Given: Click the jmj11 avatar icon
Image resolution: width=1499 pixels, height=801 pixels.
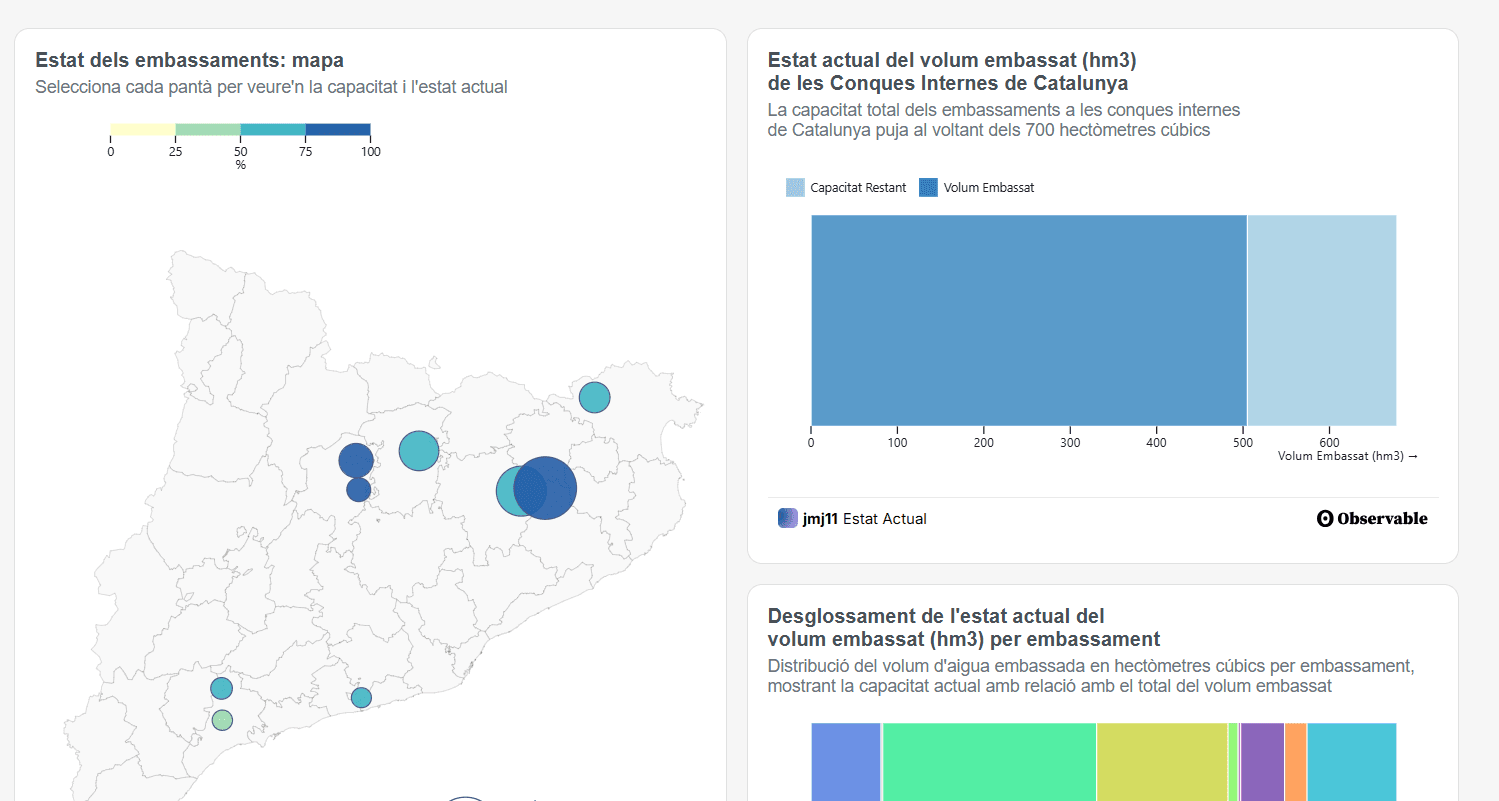Looking at the screenshot, I should point(788,518).
